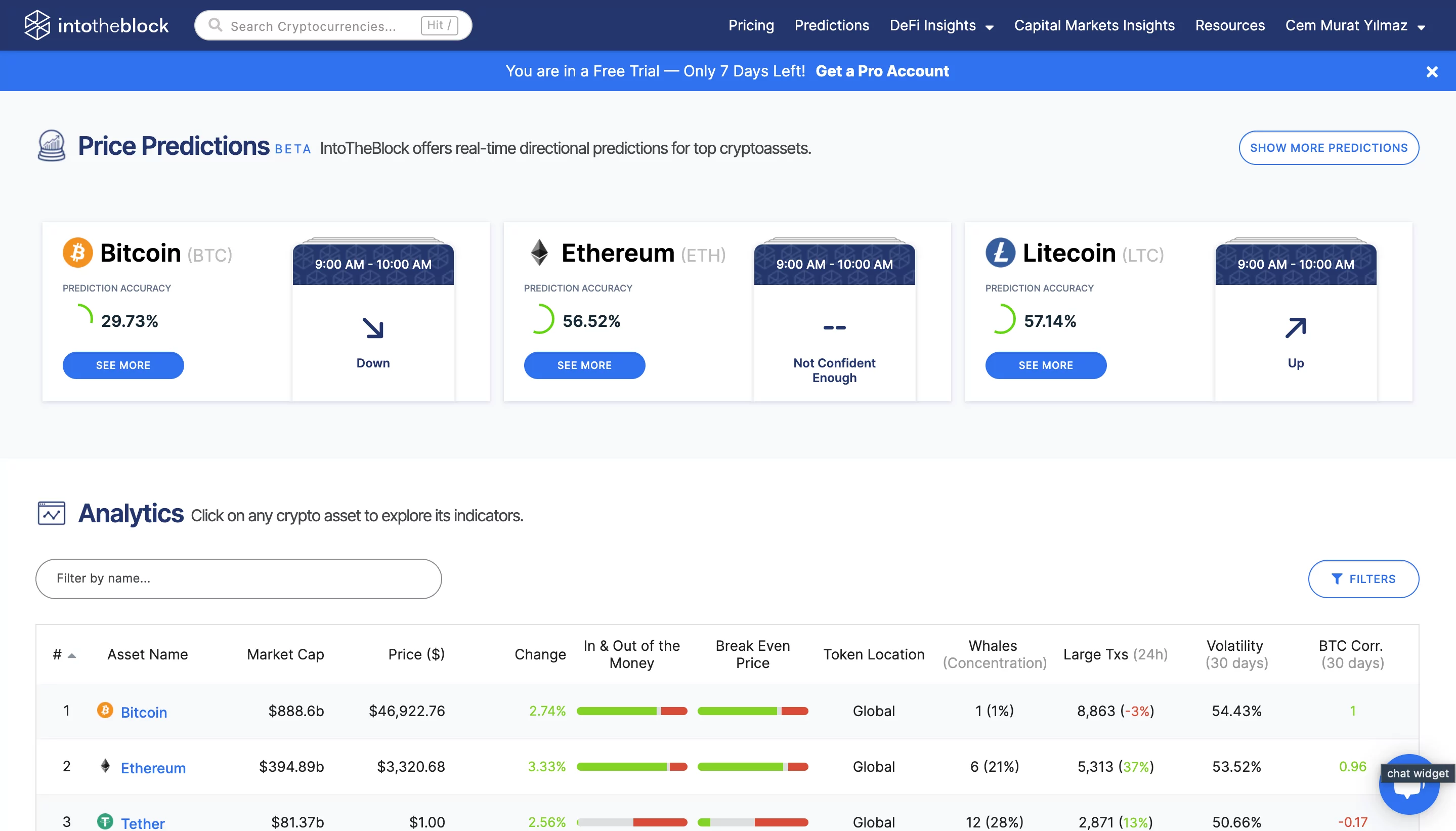The width and height of the screenshot is (1456, 831).
Task: Open the Cem Murat Yılmaz account menu
Action: coord(1355,26)
